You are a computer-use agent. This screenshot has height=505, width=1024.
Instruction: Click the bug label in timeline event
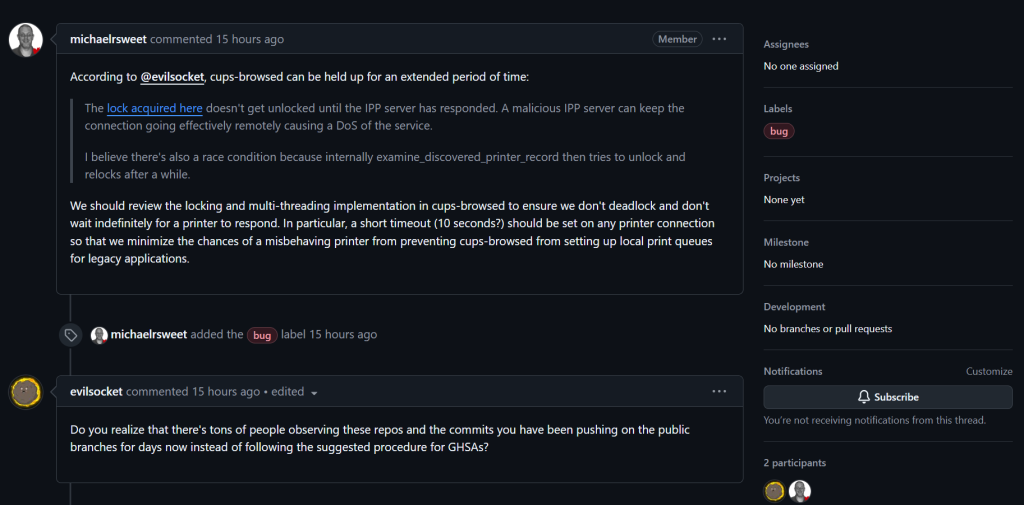(x=262, y=335)
